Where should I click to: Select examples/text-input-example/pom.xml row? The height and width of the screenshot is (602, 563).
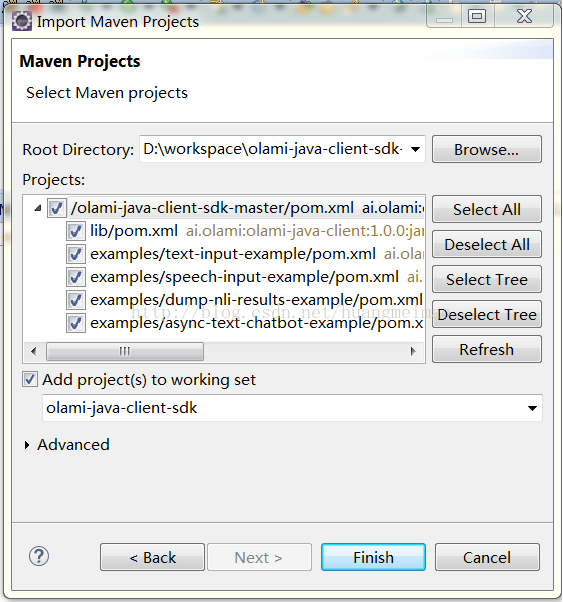point(233,254)
